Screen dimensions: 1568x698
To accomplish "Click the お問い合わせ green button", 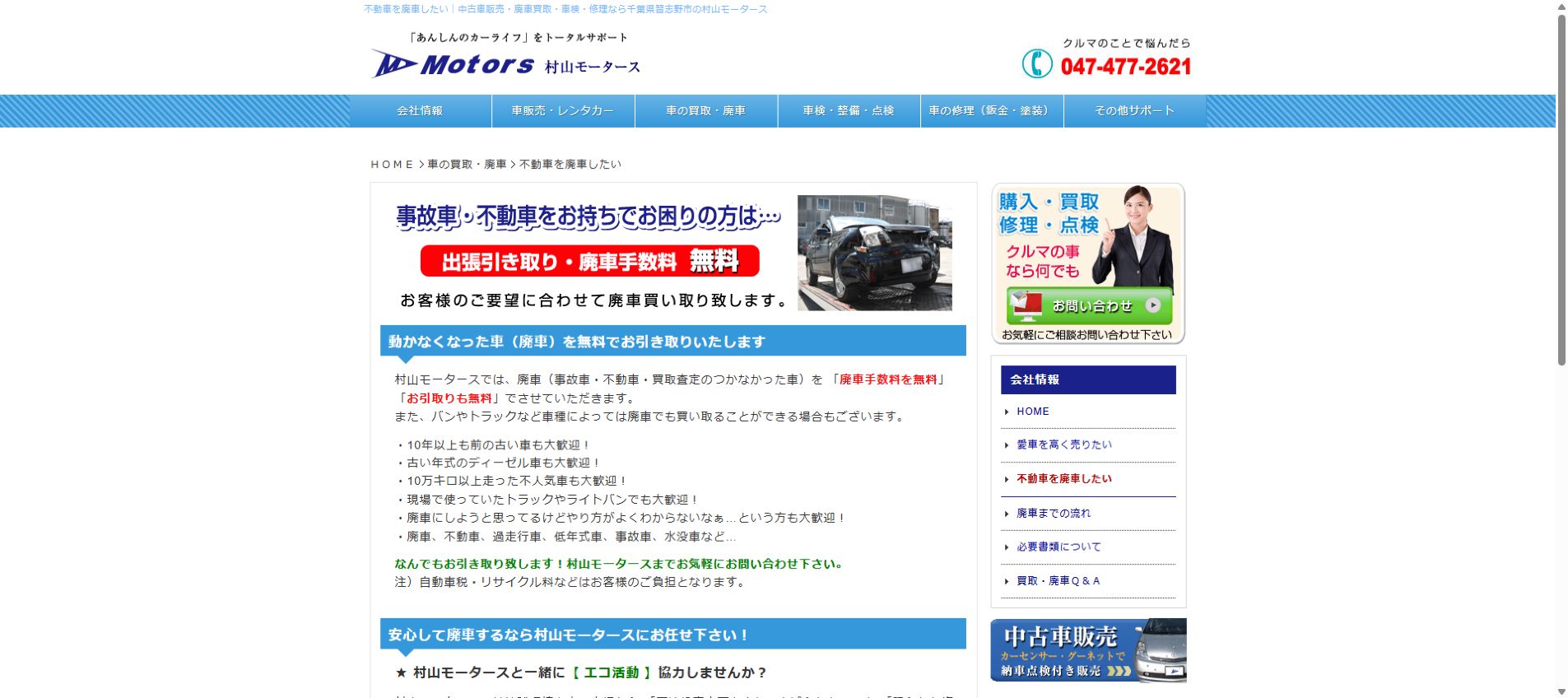I will pos(1089,306).
